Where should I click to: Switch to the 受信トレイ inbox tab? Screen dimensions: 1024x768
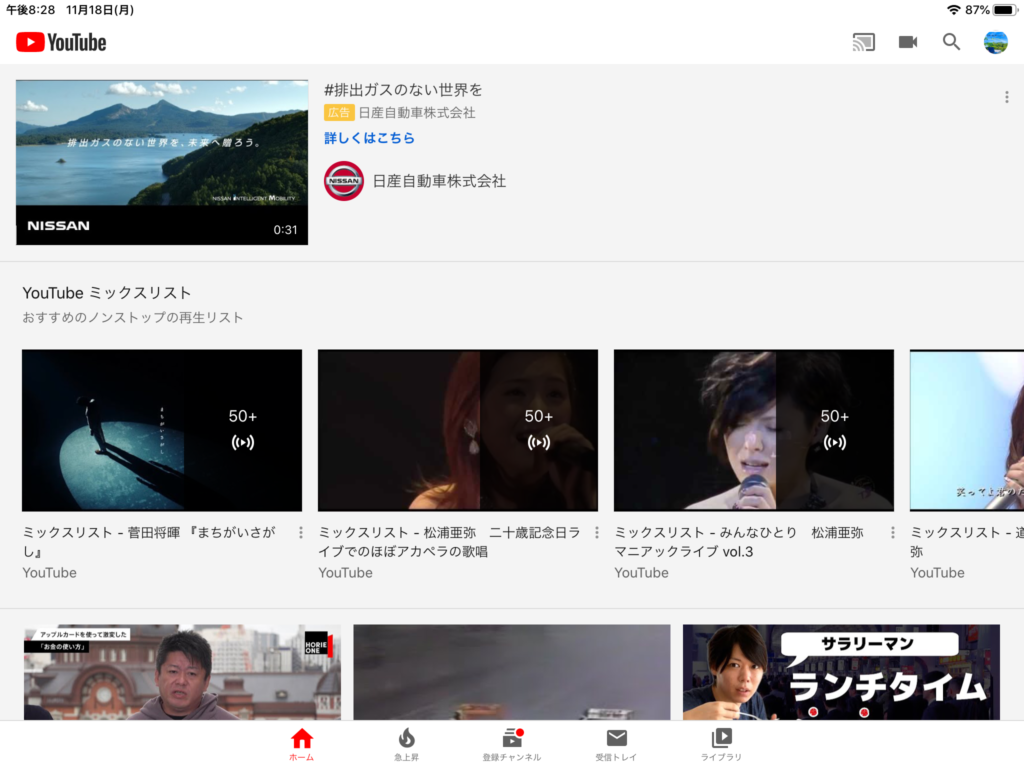point(616,744)
